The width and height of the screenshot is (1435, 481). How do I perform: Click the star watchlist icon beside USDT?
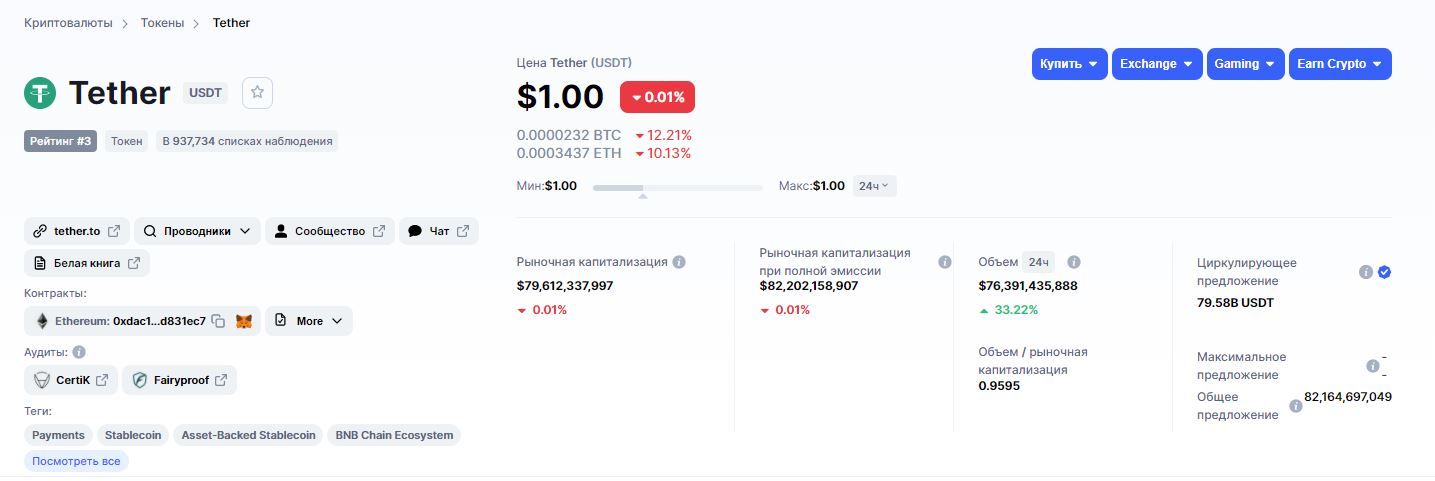[x=257, y=92]
